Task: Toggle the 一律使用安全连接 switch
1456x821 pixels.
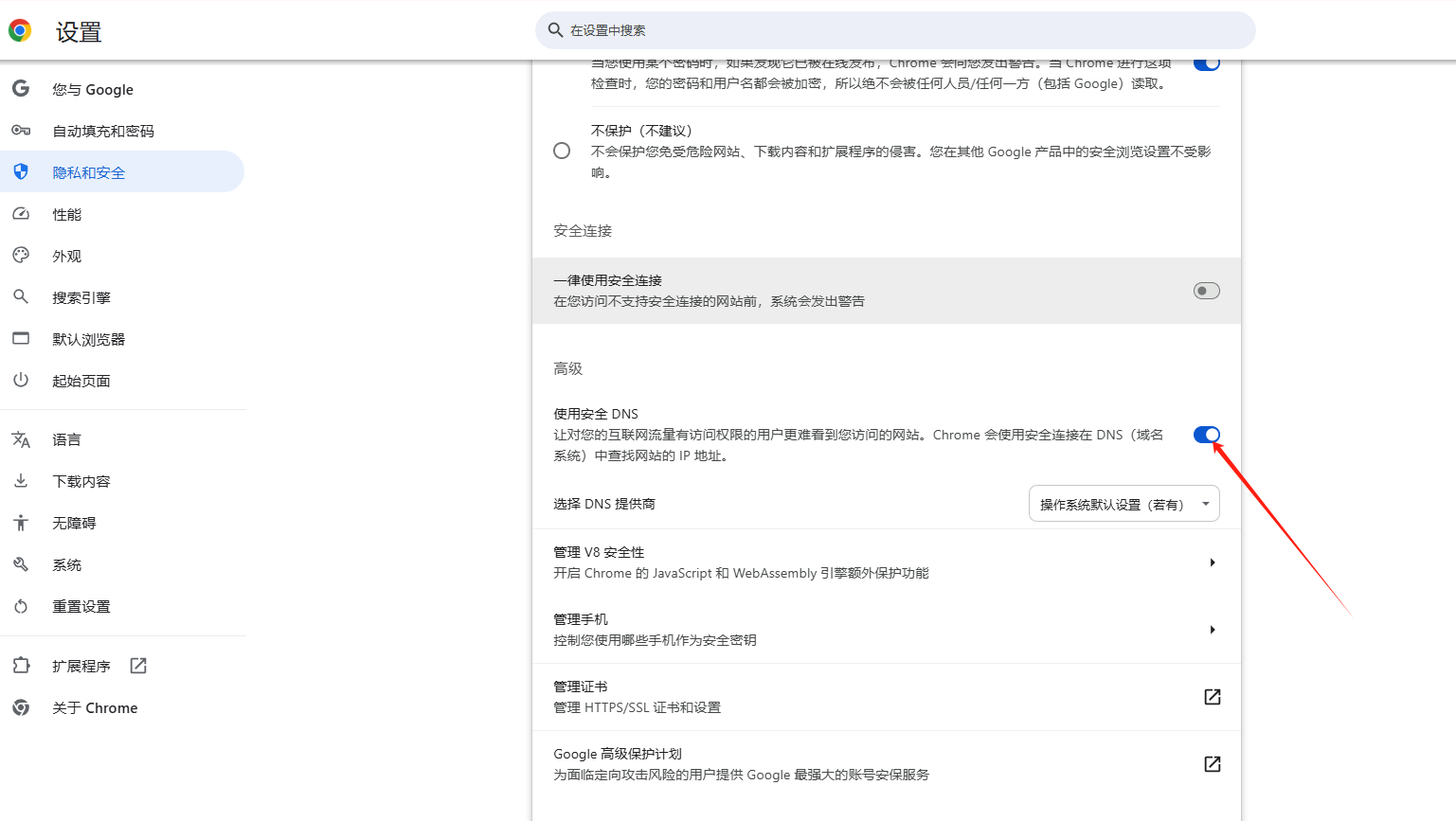Action: point(1206,291)
